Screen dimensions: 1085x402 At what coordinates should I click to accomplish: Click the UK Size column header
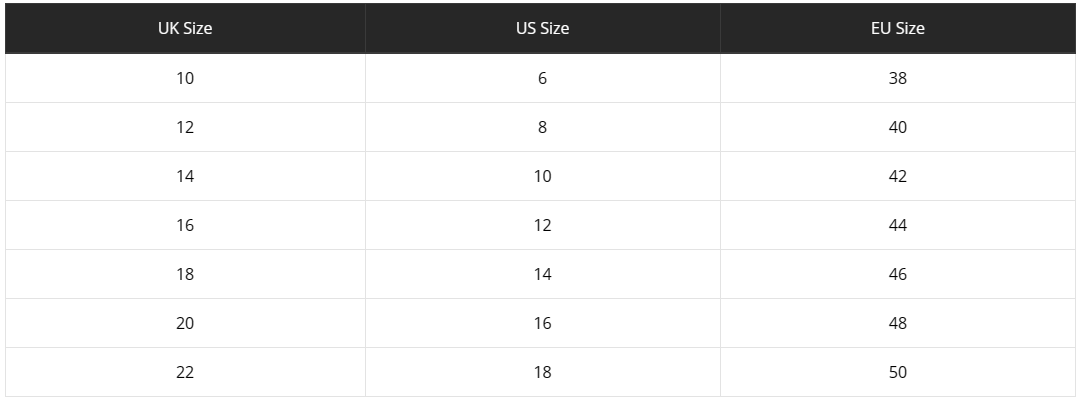185,28
